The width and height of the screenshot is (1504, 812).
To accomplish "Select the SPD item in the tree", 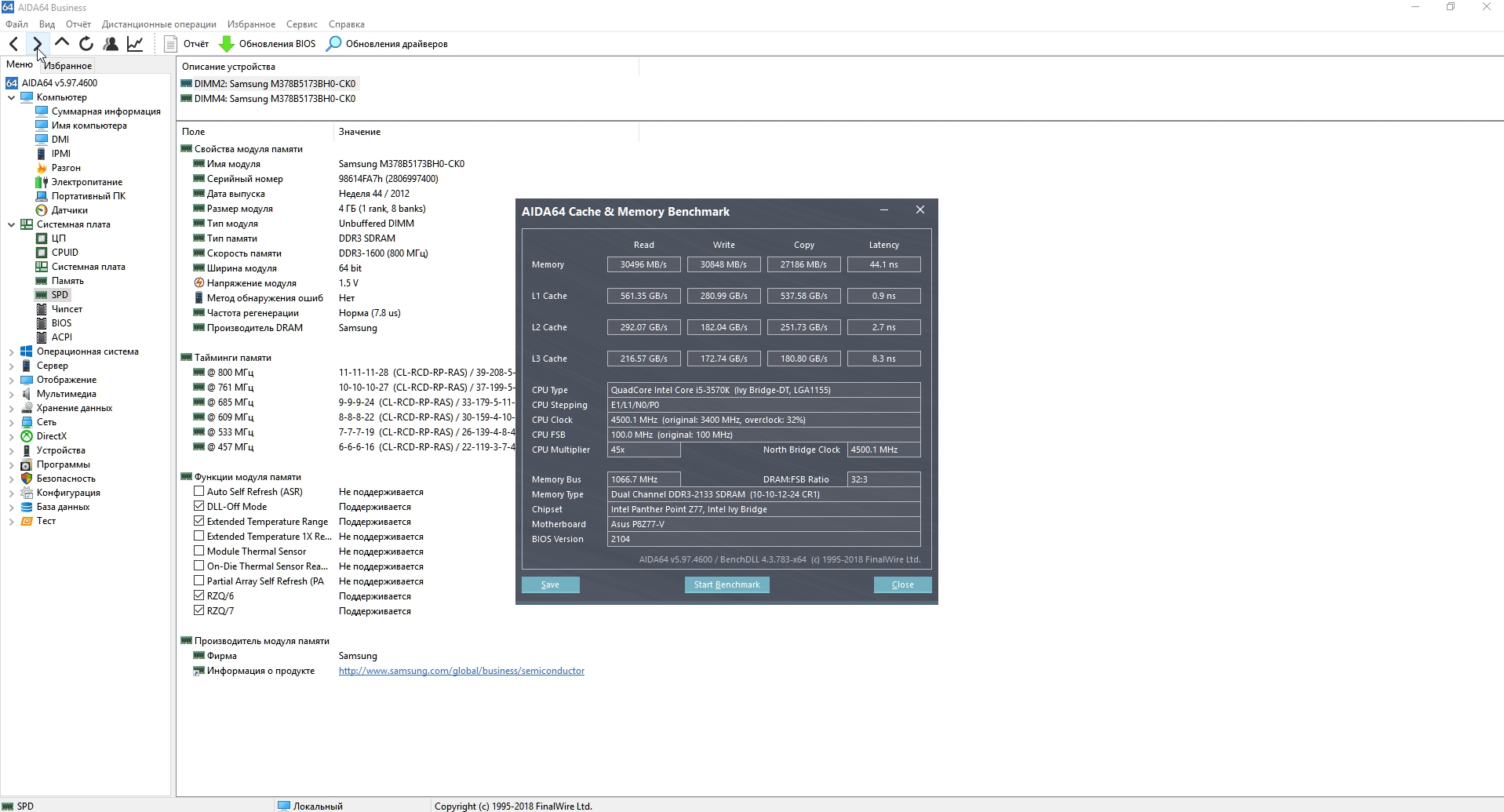I will pyautogui.click(x=53, y=295).
